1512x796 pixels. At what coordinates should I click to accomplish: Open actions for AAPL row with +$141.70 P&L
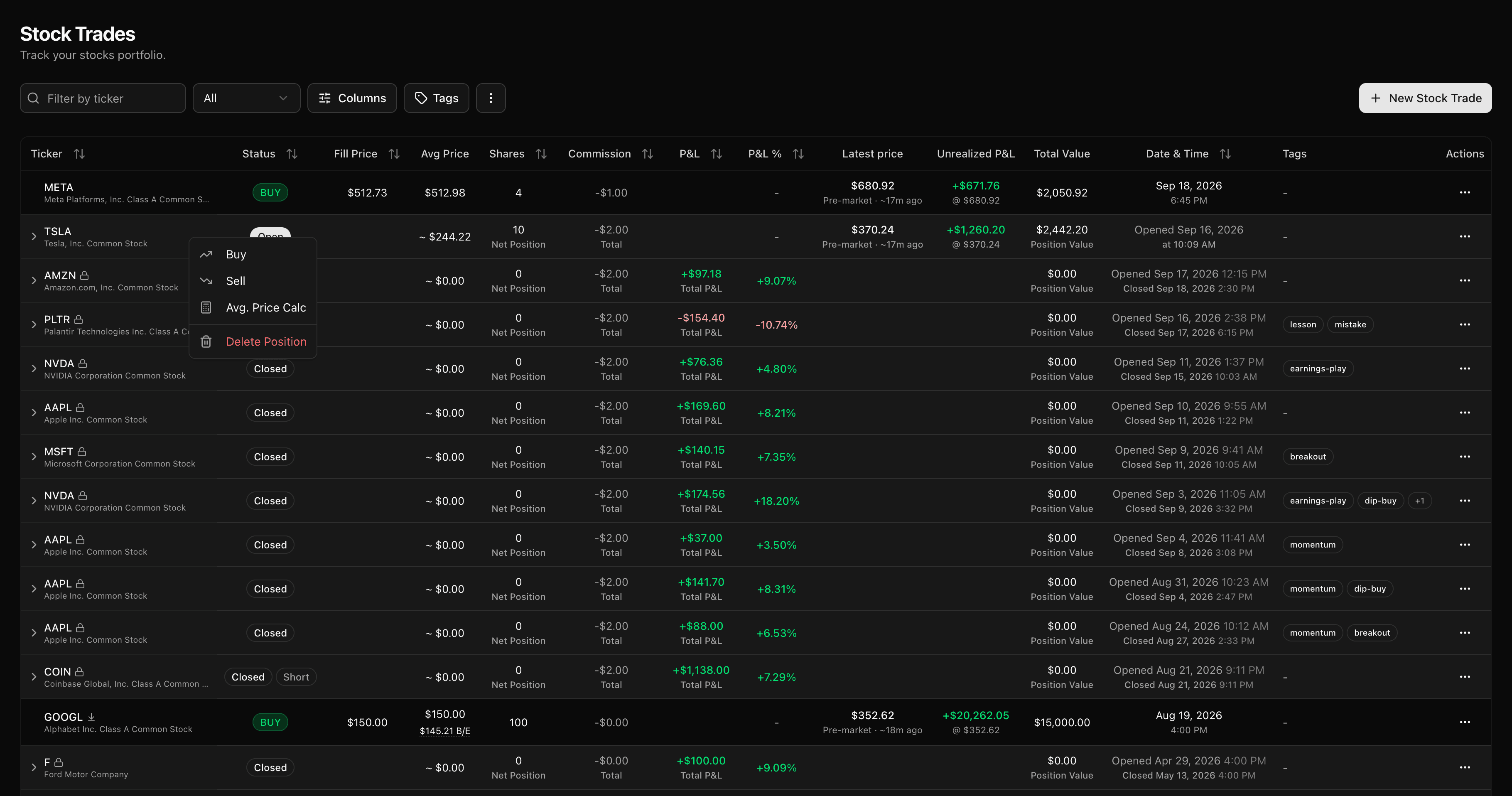tap(1465, 589)
